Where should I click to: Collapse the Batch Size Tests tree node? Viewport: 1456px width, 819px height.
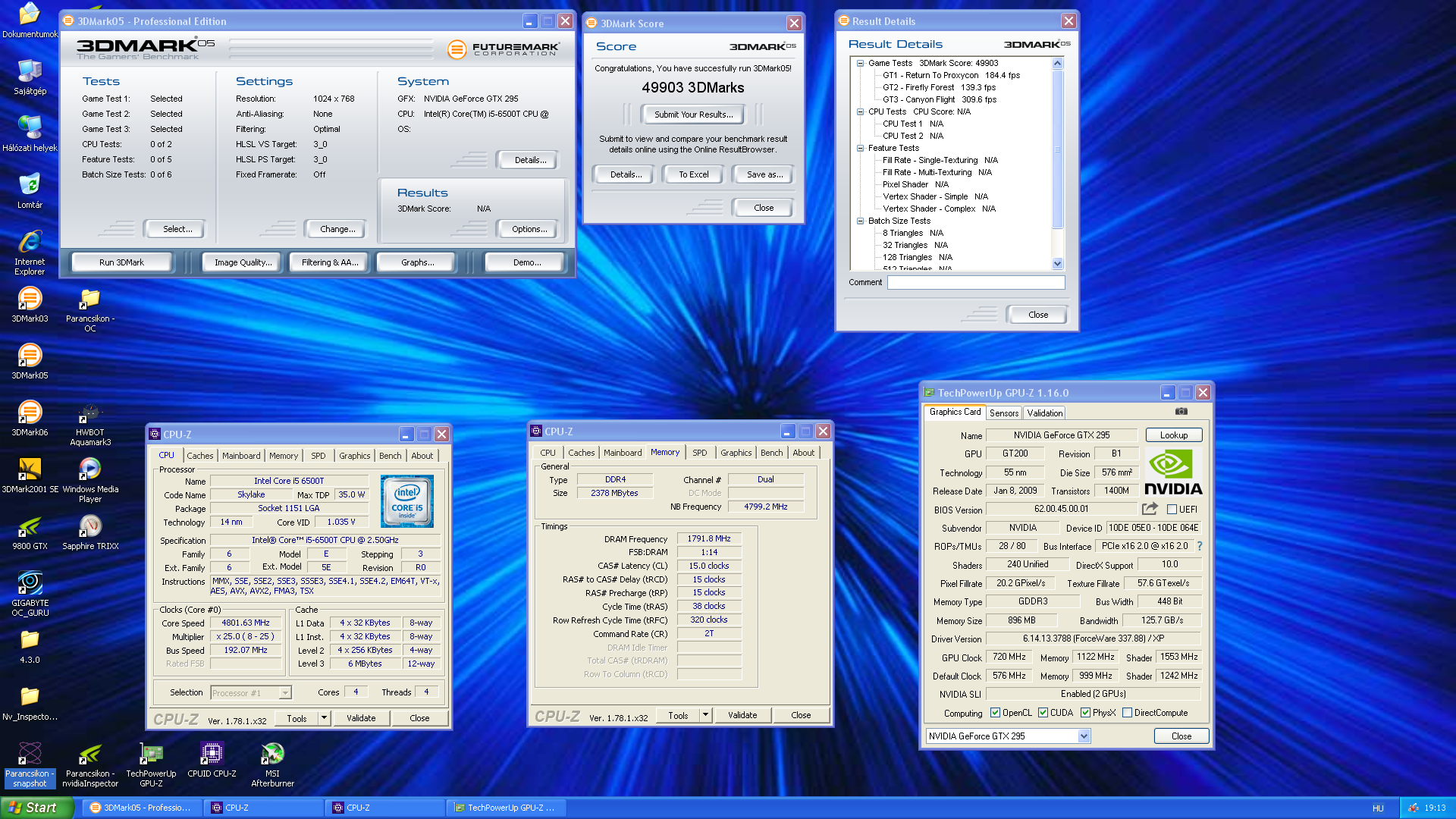pos(861,221)
